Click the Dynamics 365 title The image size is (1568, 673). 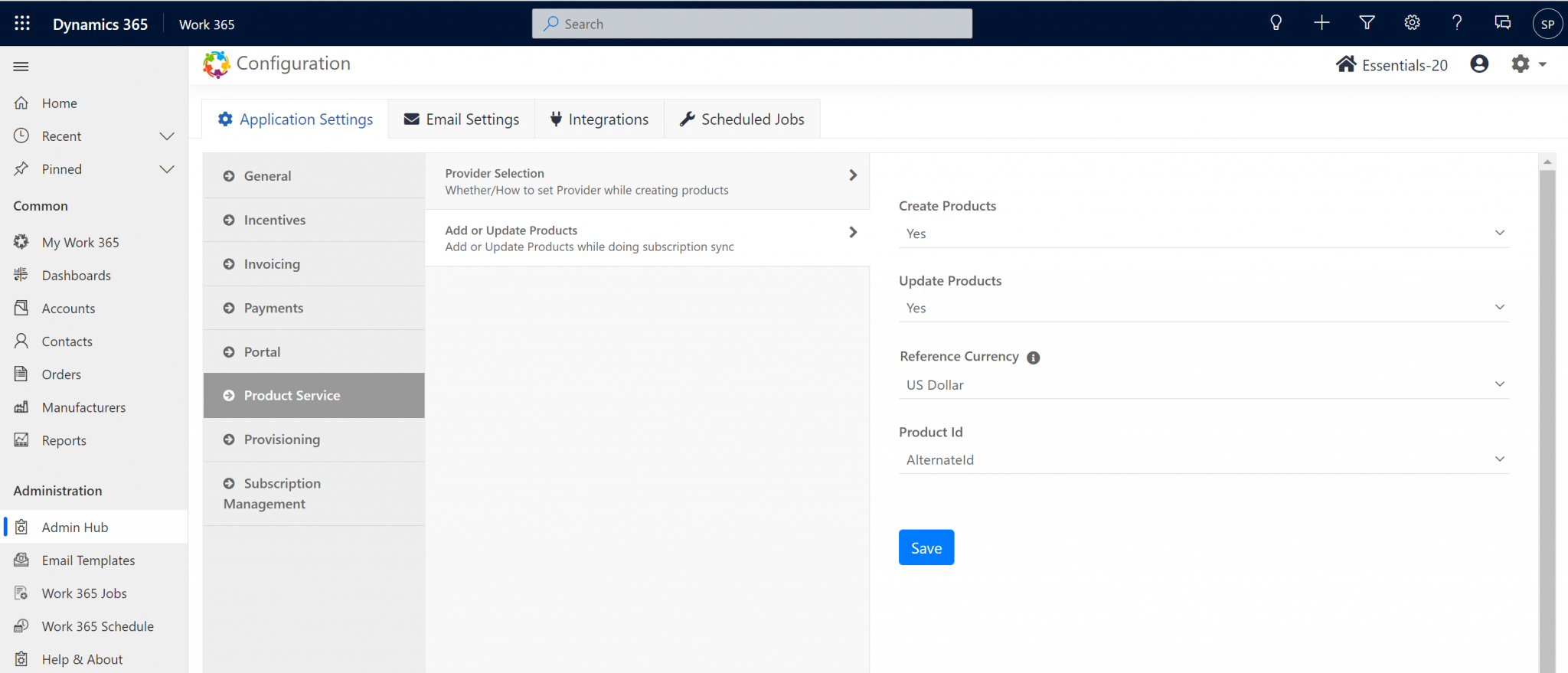100,25
